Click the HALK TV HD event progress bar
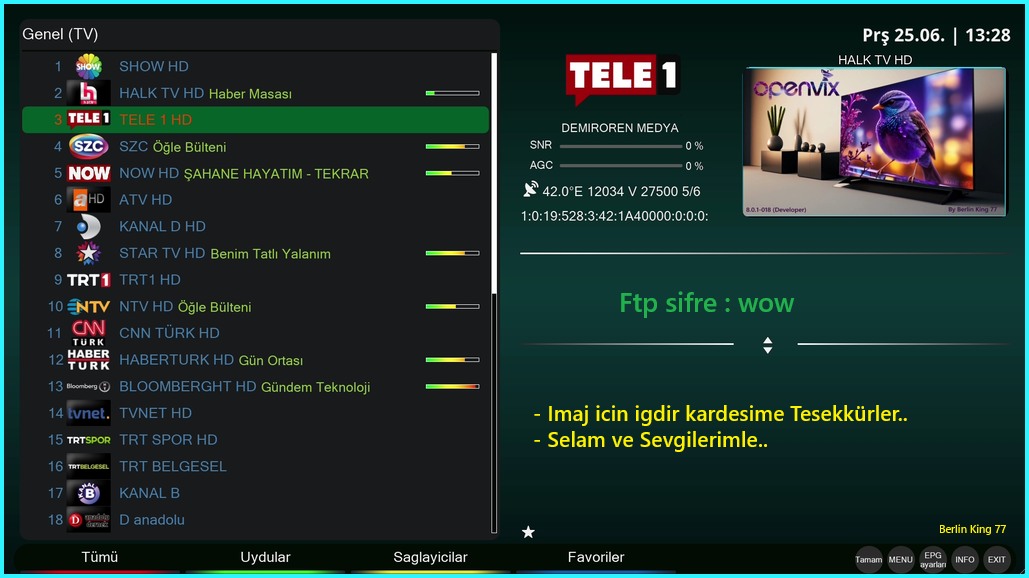Image resolution: width=1029 pixels, height=578 pixels. [452, 93]
